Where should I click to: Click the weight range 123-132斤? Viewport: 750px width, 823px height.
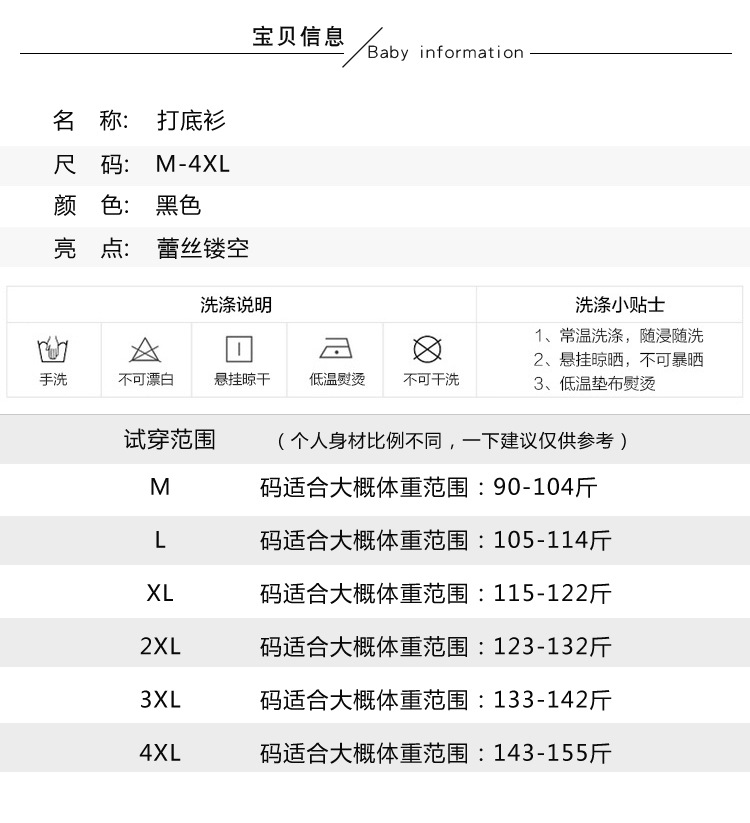coord(552,646)
